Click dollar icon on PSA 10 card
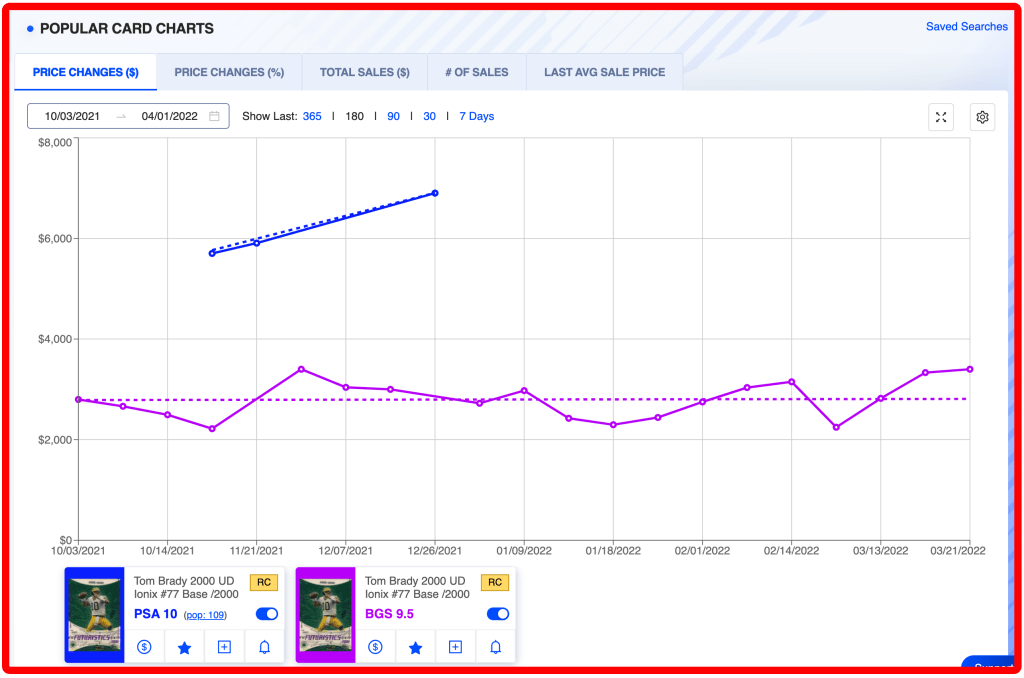Image resolution: width=1024 pixels, height=678 pixels. [x=144, y=647]
